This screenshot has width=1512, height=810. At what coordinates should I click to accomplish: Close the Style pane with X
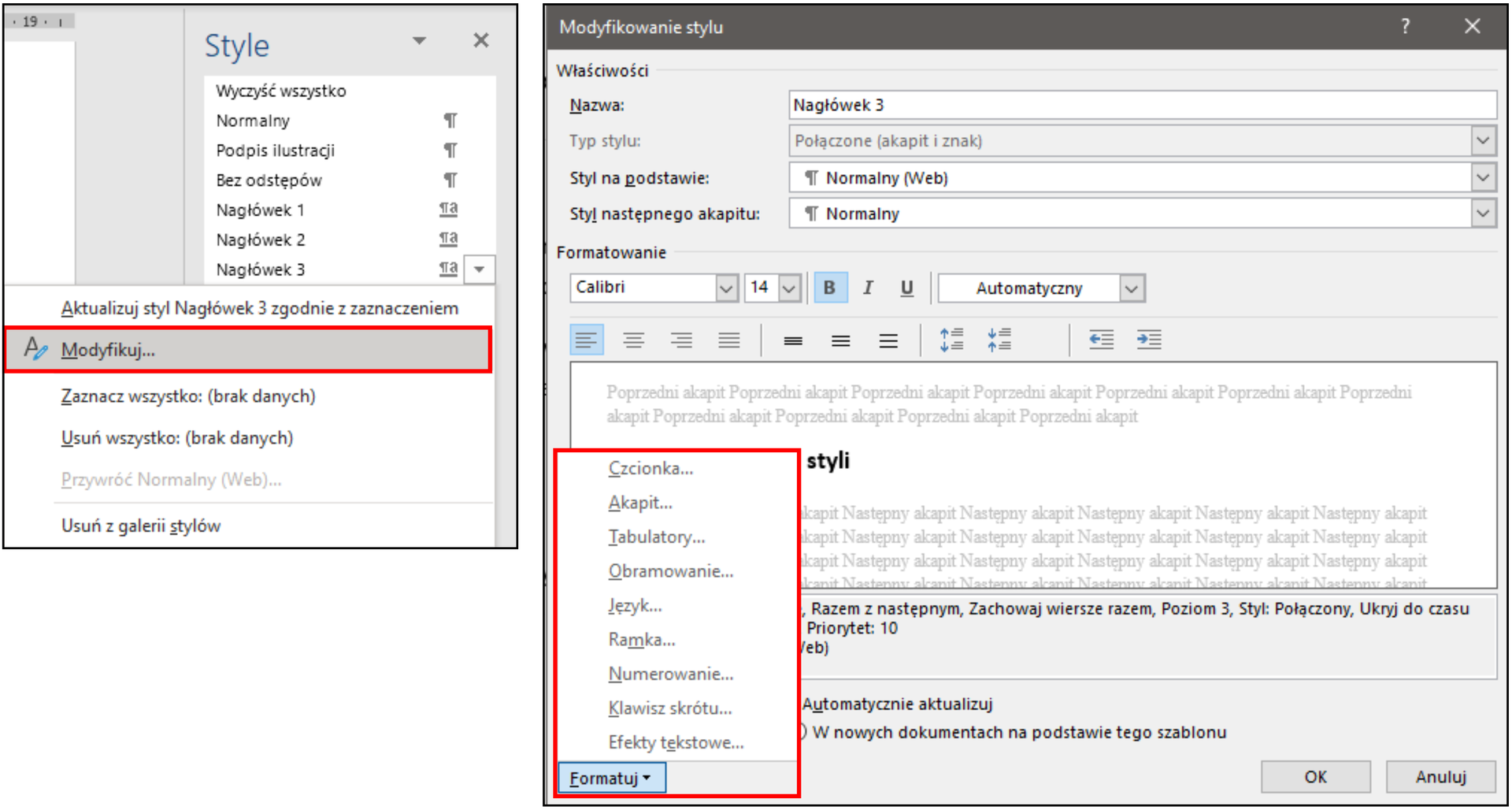pyautogui.click(x=481, y=40)
